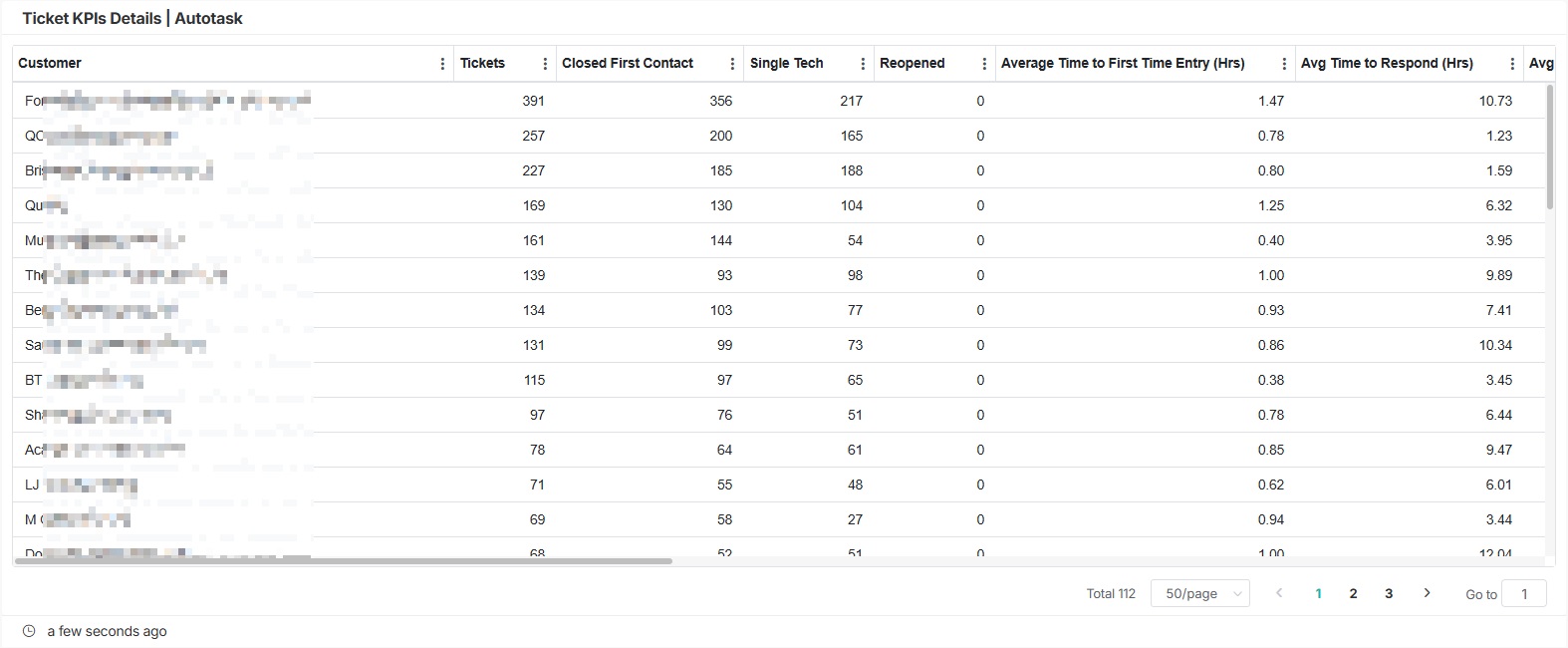Navigate to page 3 of results
The image size is (1568, 648).
click(x=1389, y=593)
